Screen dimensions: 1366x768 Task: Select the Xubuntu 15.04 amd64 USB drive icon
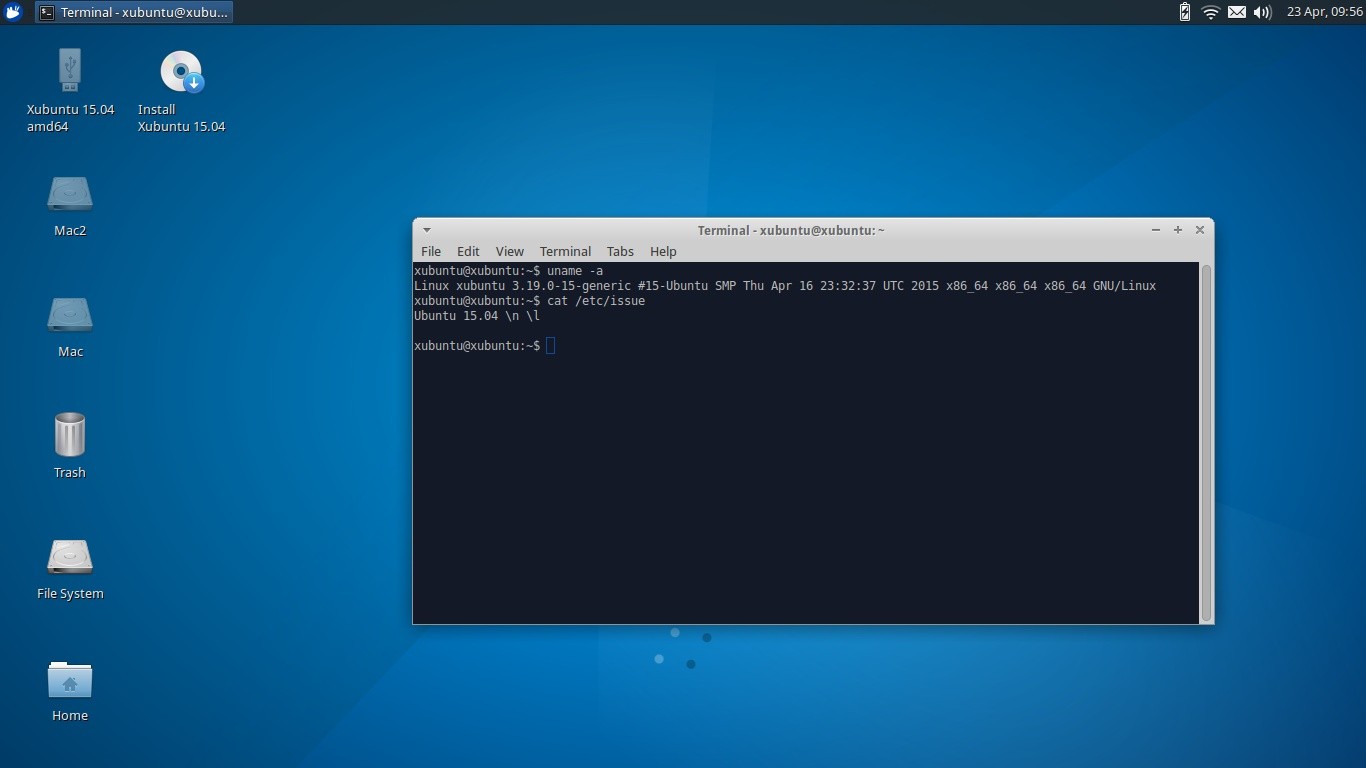coord(70,70)
